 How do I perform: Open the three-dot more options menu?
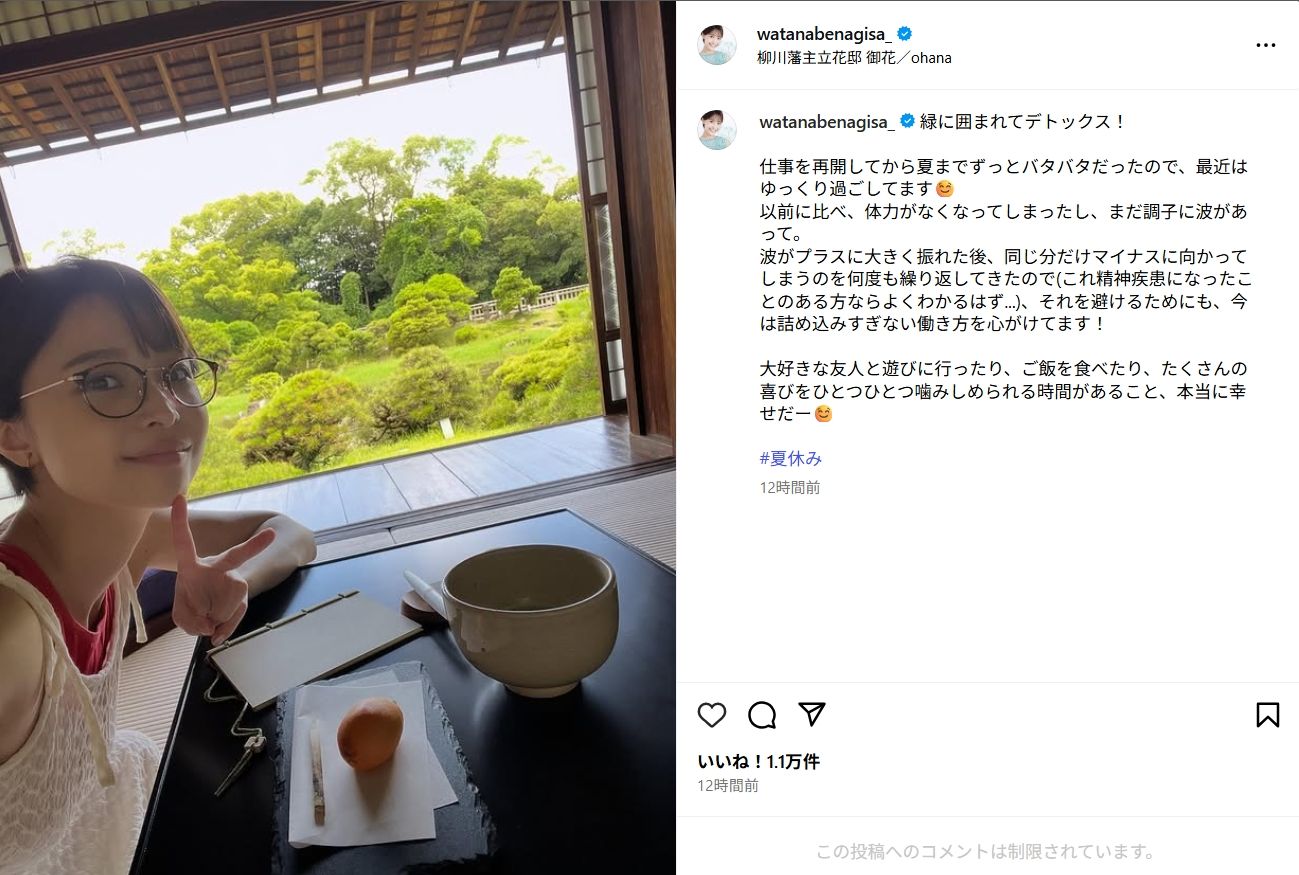pyautogui.click(x=1265, y=45)
